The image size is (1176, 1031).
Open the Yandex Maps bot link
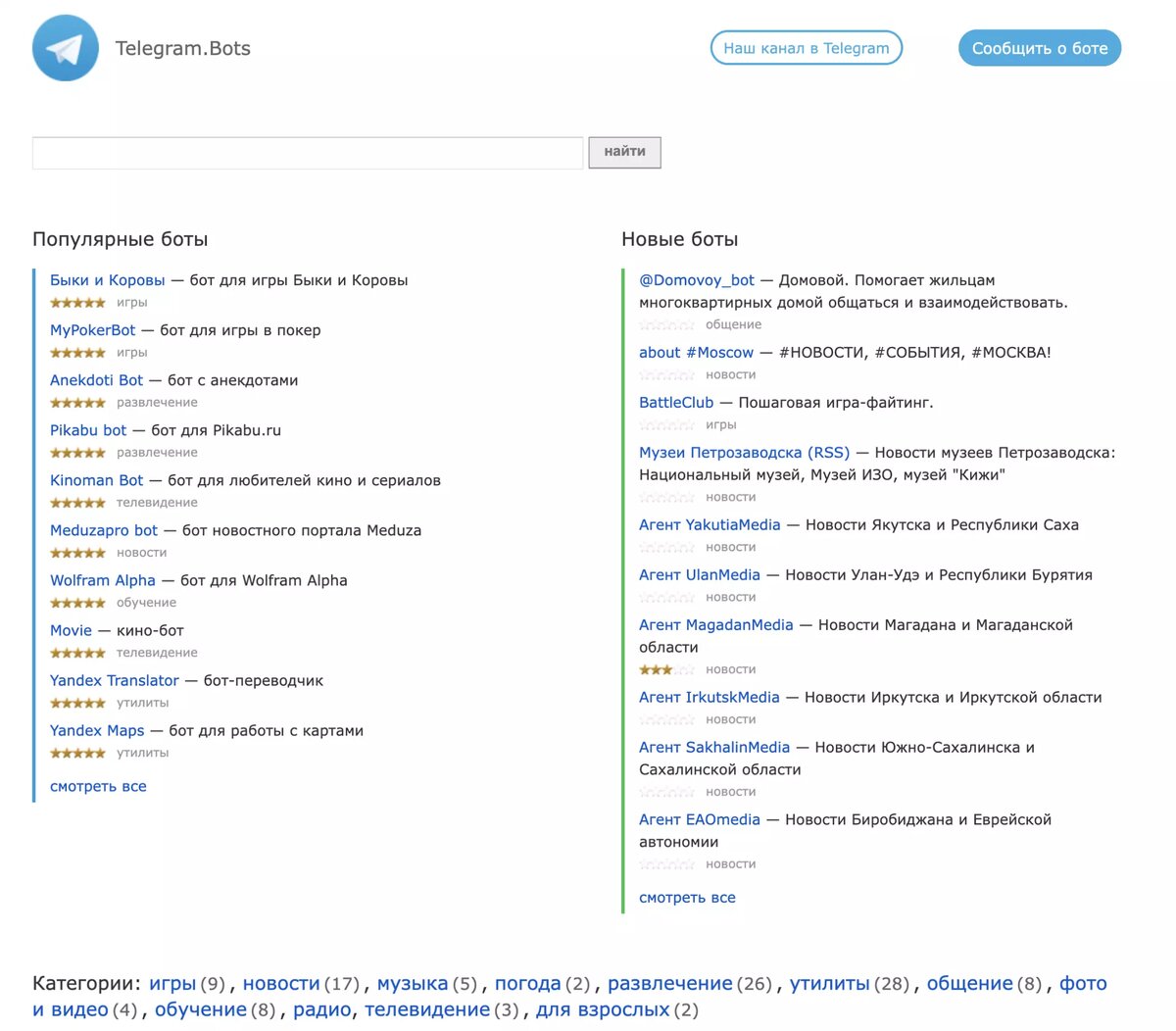pyautogui.click(x=97, y=730)
